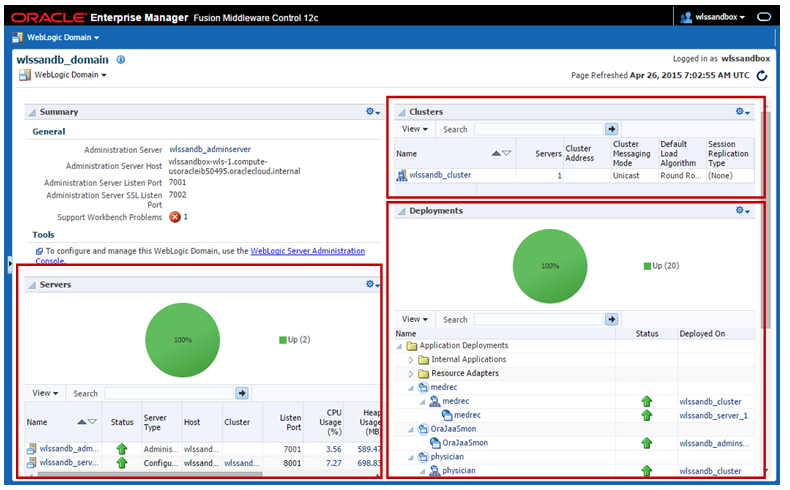Click the Support Workbench Problems error icon
This screenshot has width=790, height=490.
tap(175, 216)
